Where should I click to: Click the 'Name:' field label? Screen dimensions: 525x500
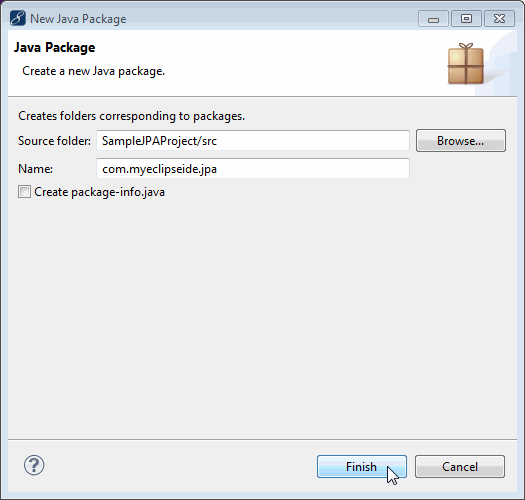[35, 169]
